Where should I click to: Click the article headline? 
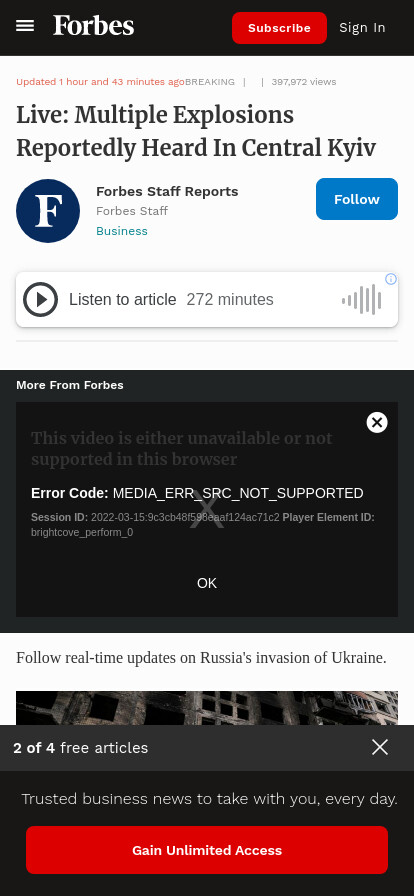pos(196,131)
